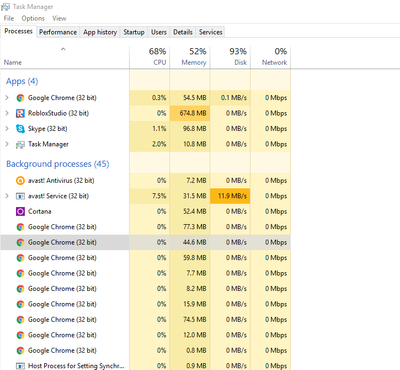Click Chrome icon on 0.8 MB row
The height and width of the screenshot is (370, 400).
(x=20, y=351)
